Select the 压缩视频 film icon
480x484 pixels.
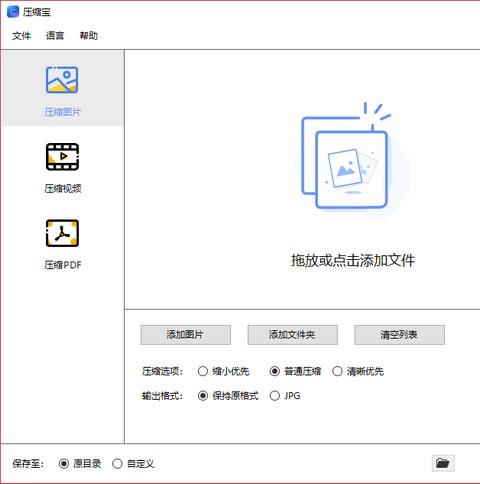62,156
